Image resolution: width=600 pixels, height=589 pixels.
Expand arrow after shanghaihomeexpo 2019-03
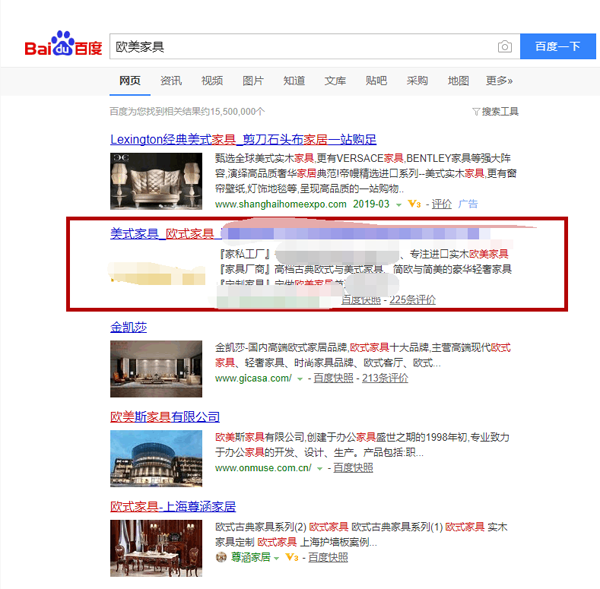399,205
